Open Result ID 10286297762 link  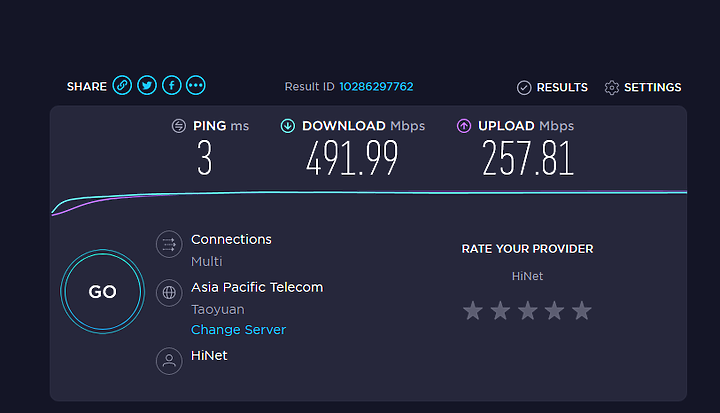376,86
